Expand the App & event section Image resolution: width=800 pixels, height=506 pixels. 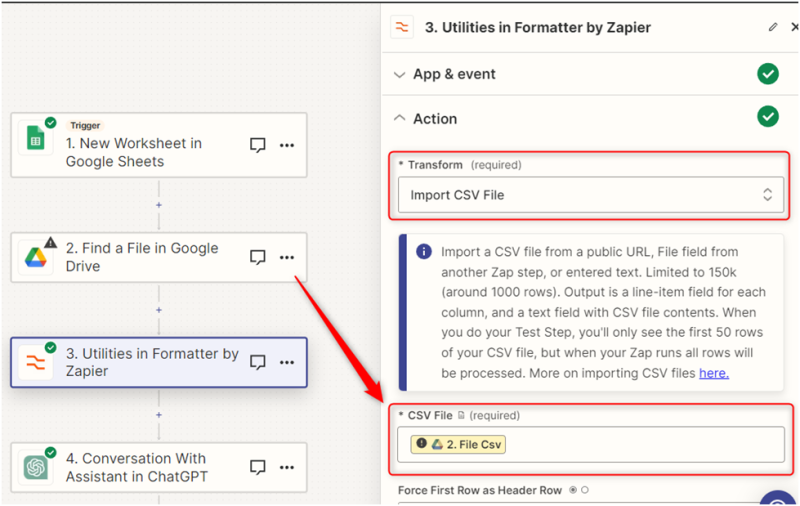pos(400,74)
